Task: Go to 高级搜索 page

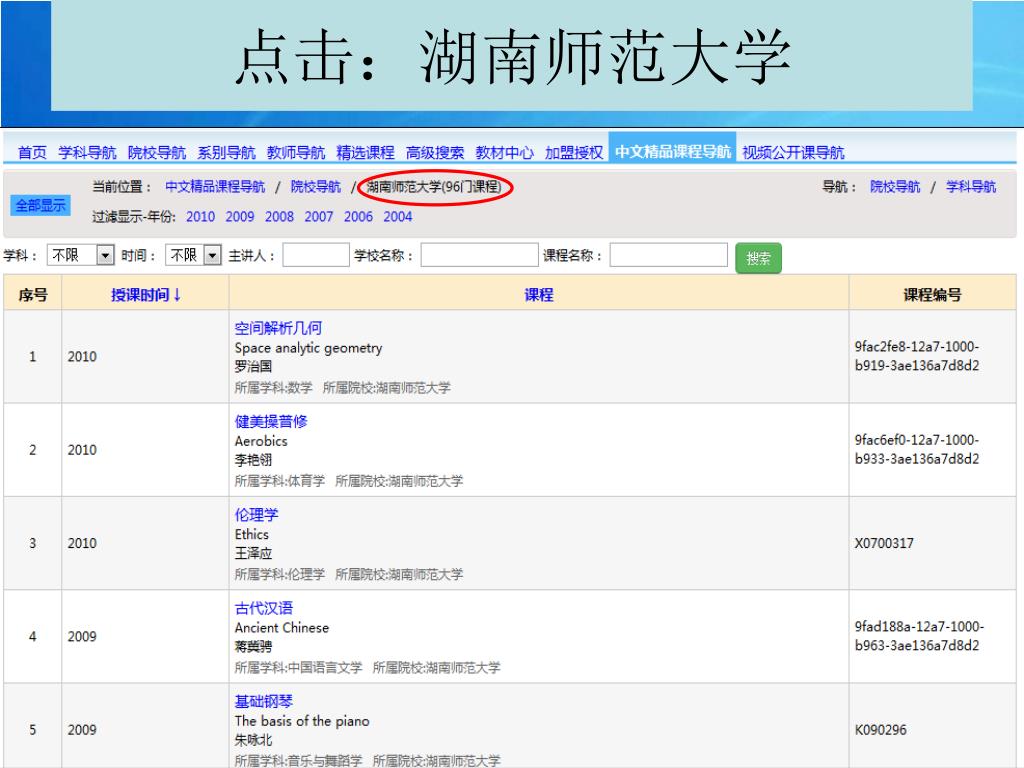Action: tap(435, 152)
